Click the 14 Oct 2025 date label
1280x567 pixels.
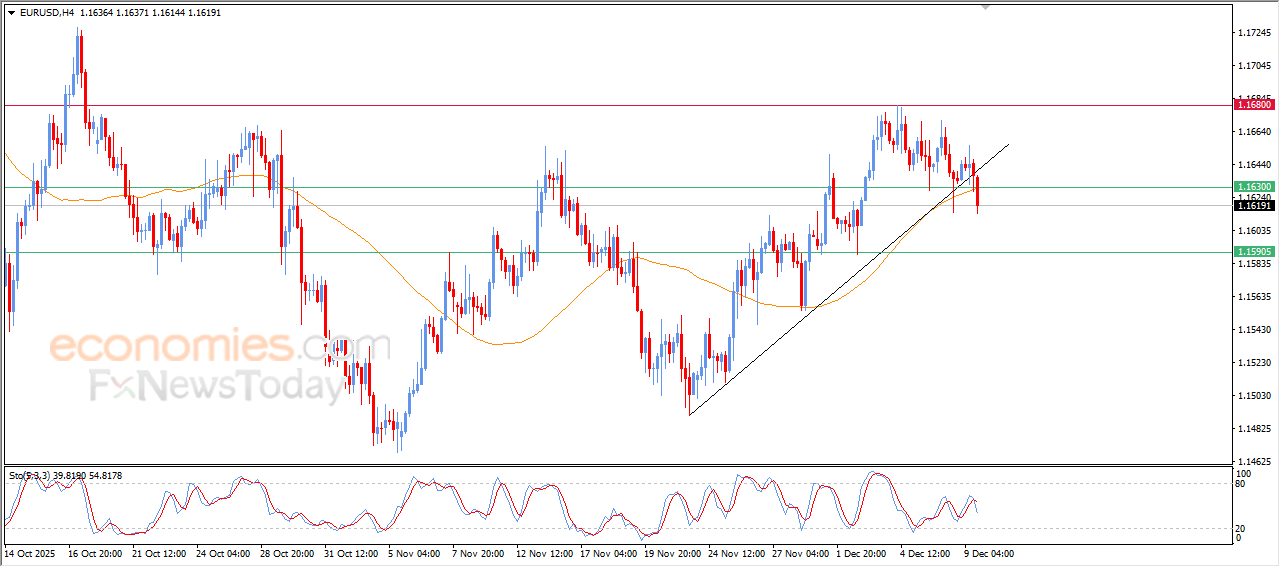tap(32, 552)
